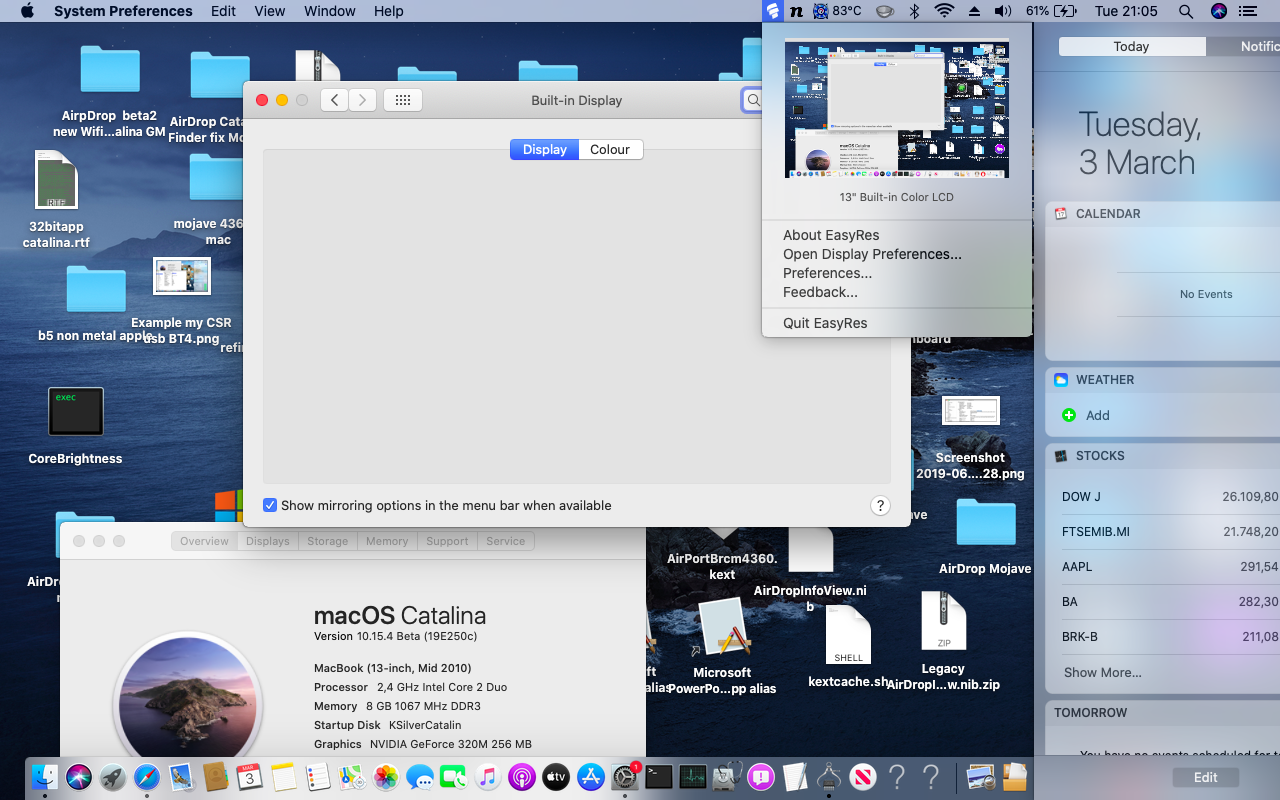
Task: Open the Help menu
Action: [388, 11]
